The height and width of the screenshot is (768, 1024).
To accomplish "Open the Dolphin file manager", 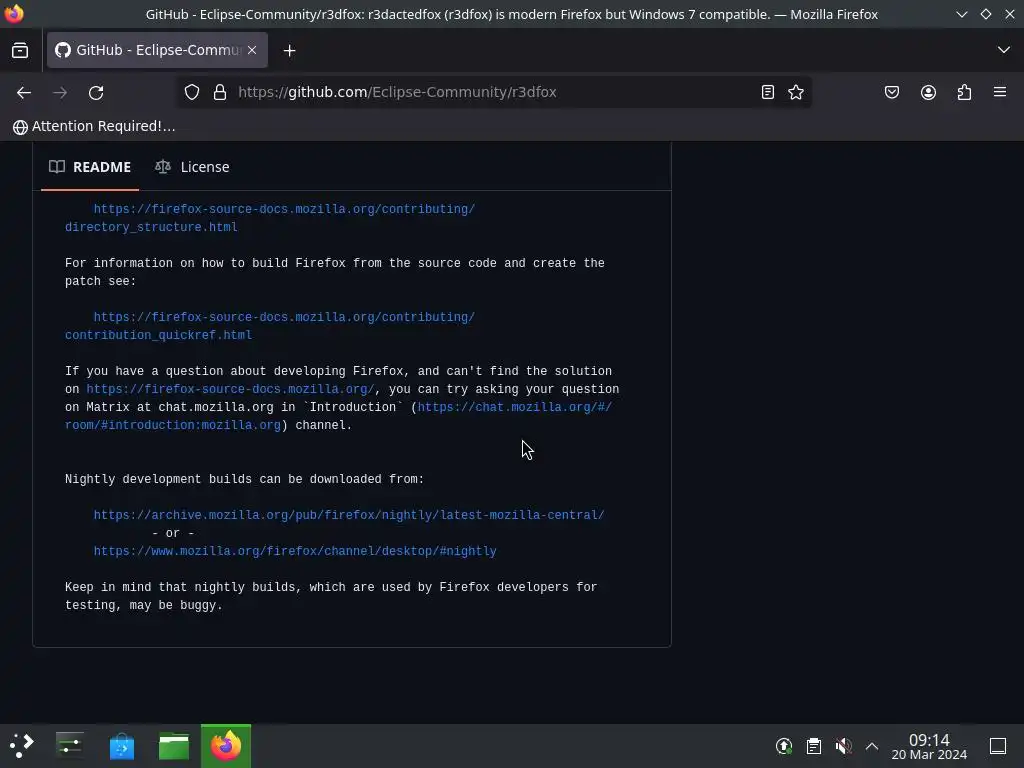I will (x=174, y=746).
